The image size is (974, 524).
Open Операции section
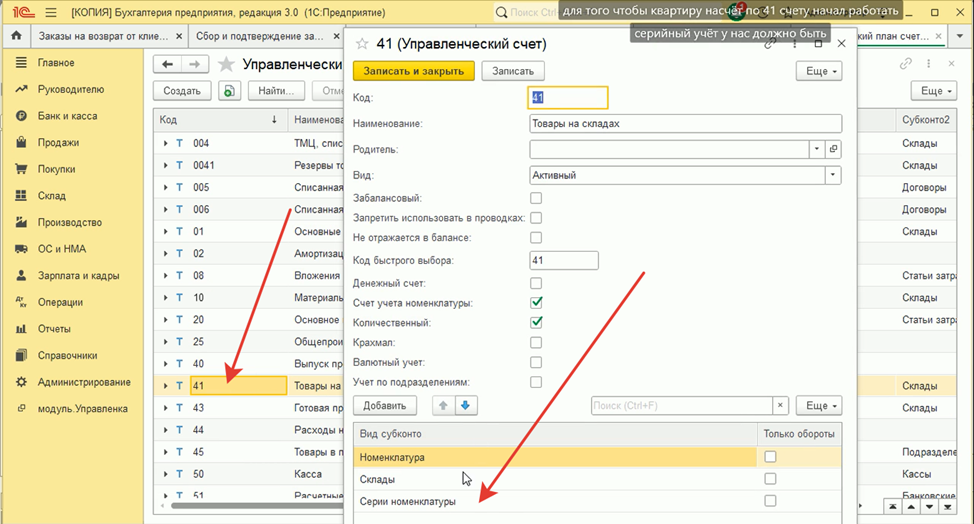(60, 302)
